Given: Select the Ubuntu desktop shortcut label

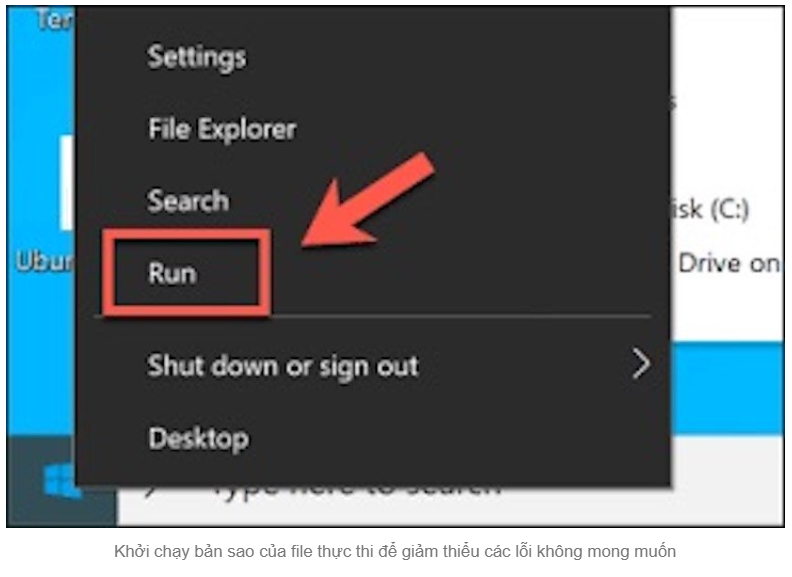Looking at the screenshot, I should point(44,261).
